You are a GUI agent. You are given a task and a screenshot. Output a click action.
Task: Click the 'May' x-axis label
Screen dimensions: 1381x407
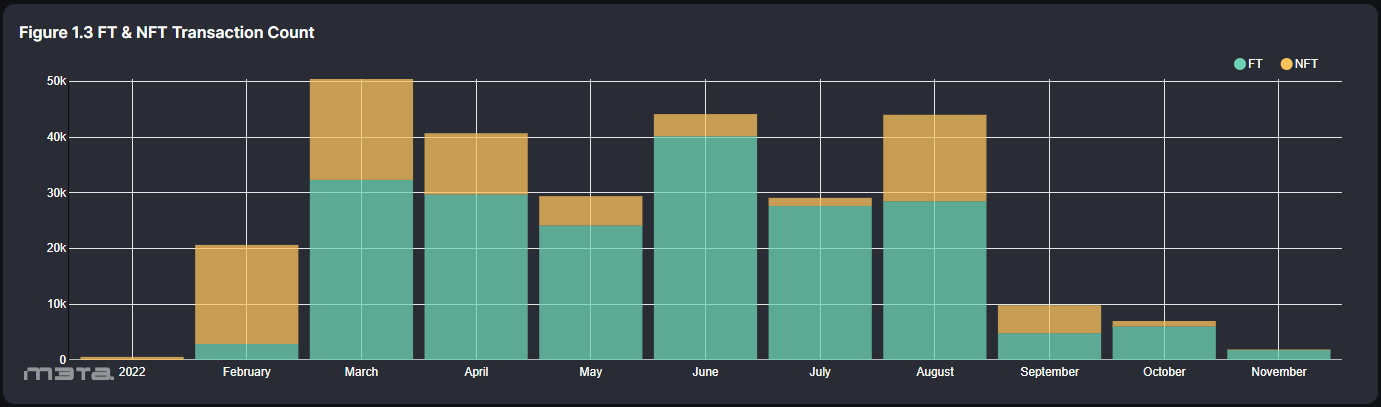[590, 372]
